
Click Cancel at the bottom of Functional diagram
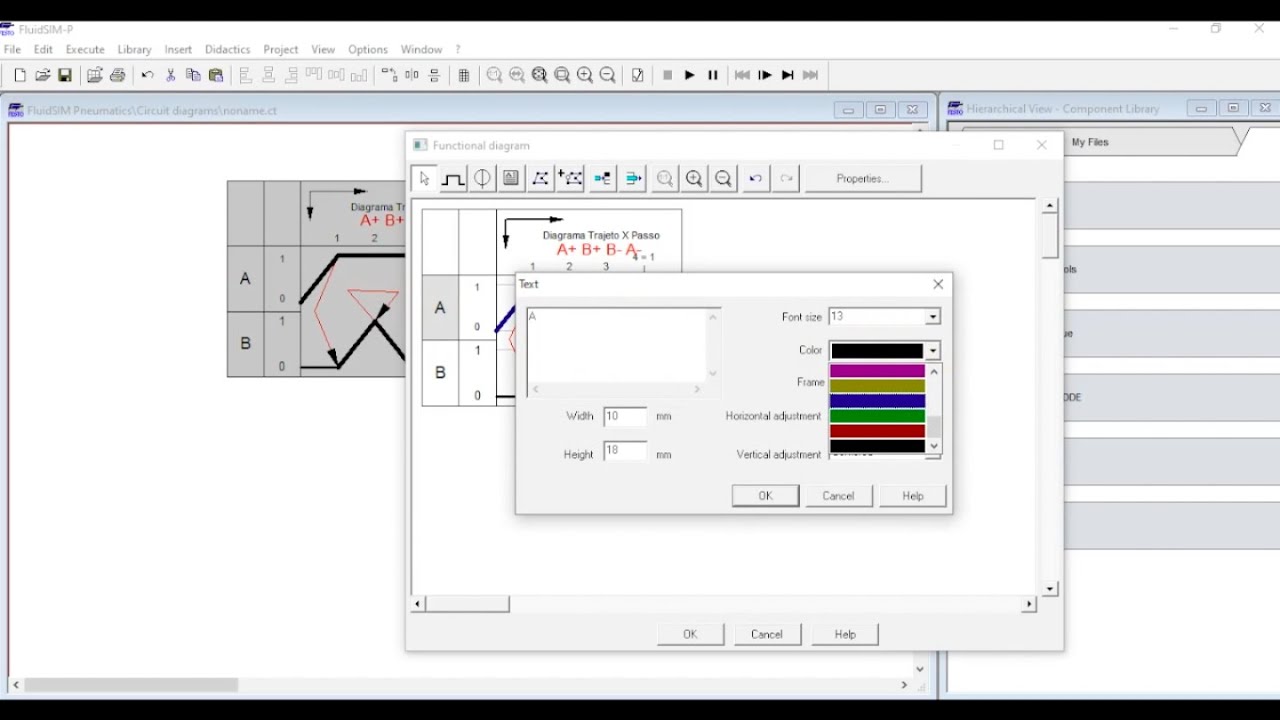[x=767, y=634]
